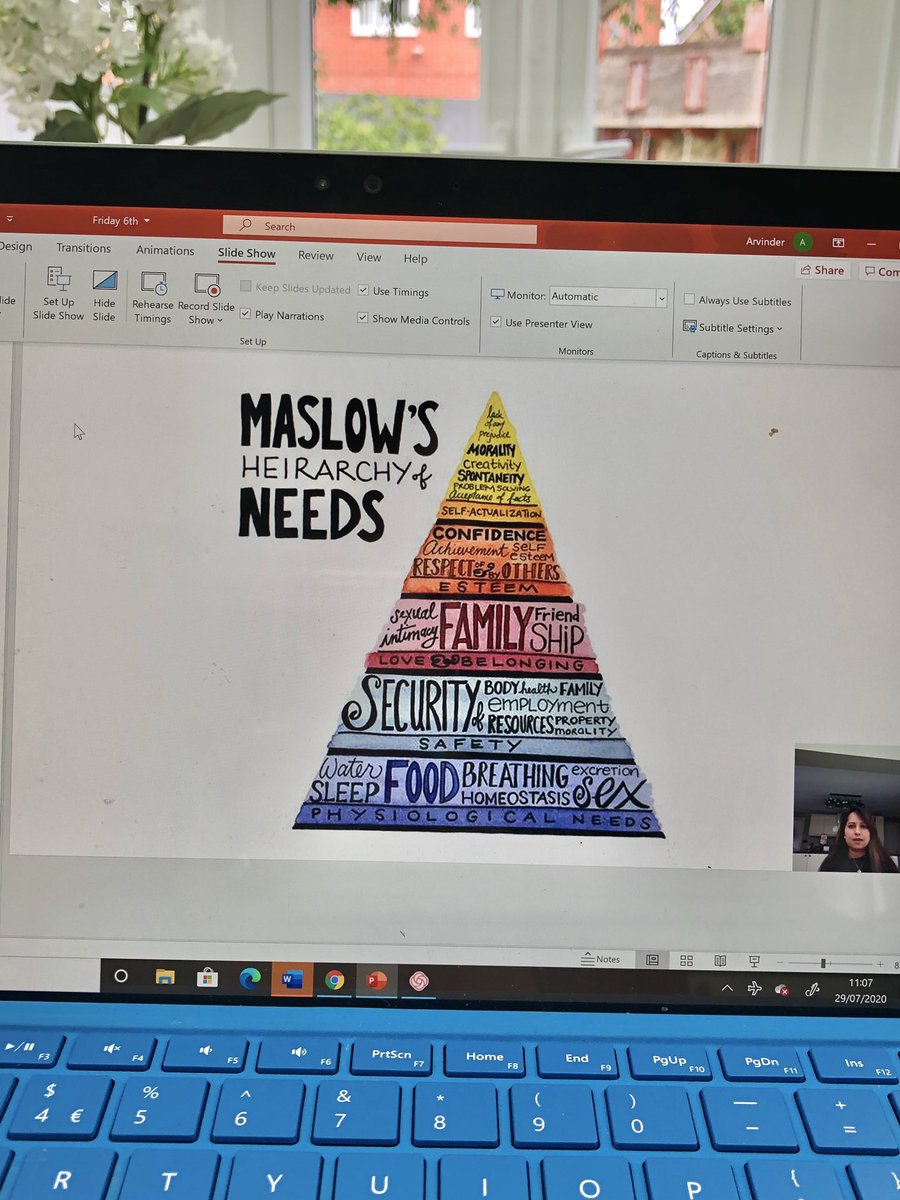Switch to Slide Sorter view icon
This screenshot has height=1200, width=900.
point(686,959)
